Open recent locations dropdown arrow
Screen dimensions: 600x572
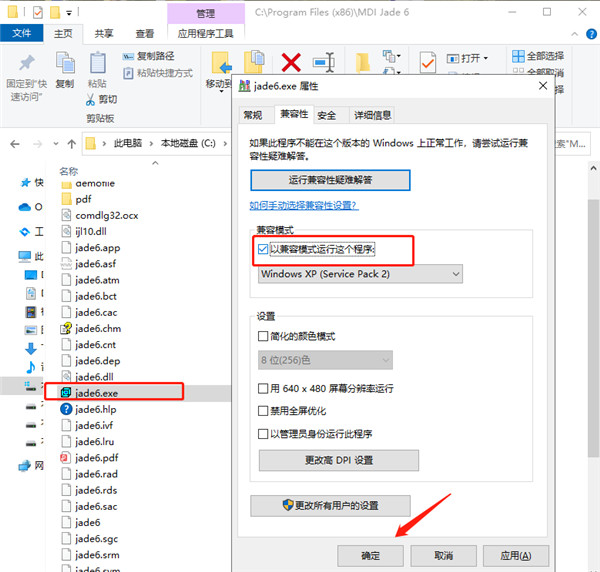pyautogui.click(x=56, y=144)
